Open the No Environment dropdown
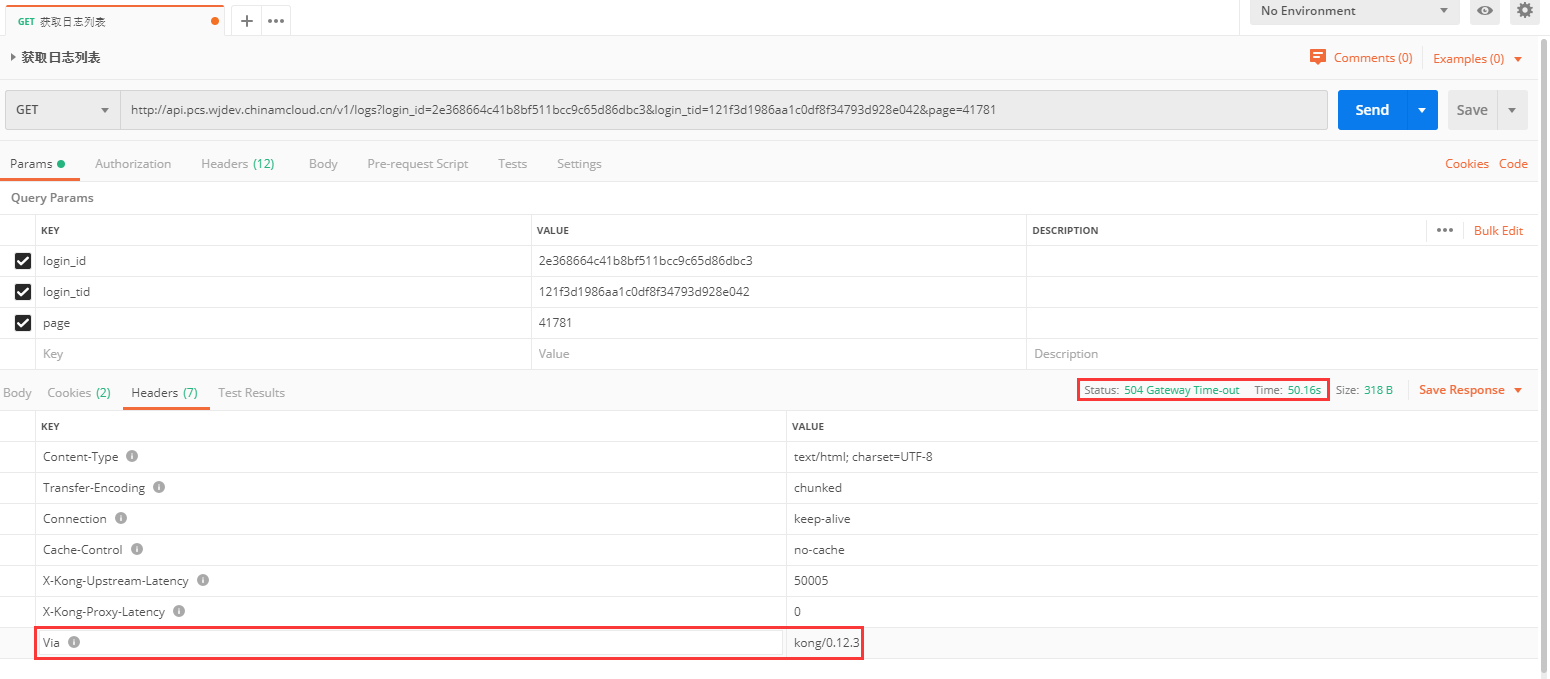Viewport: 1550px width, 679px height. pos(1354,11)
